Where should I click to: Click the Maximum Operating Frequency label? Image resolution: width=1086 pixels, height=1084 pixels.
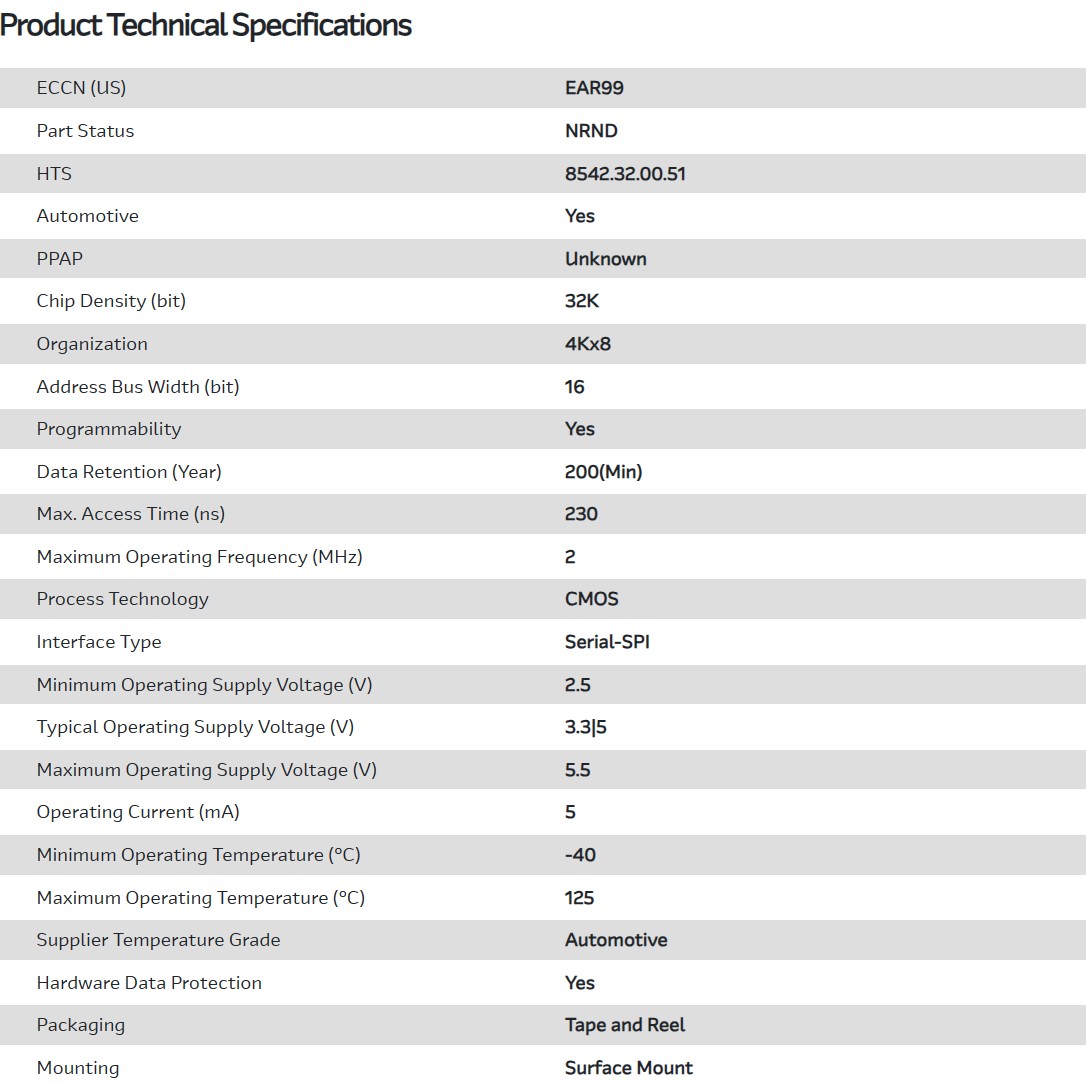coord(199,557)
